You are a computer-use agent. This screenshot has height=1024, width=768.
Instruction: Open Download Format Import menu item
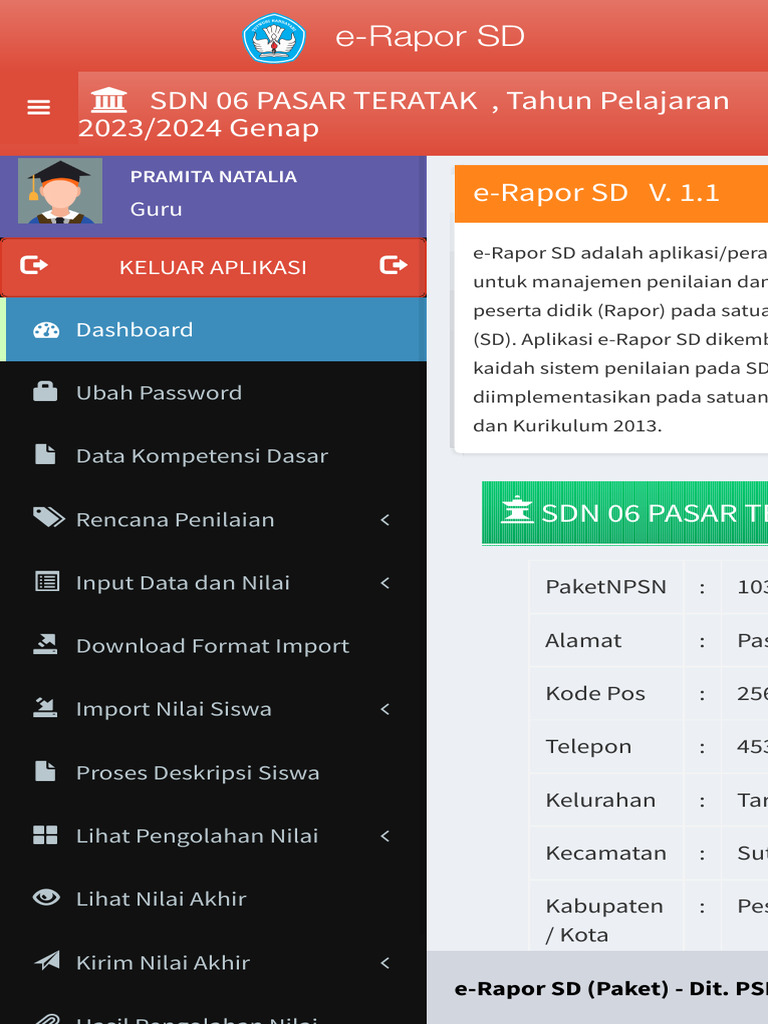tap(213, 646)
